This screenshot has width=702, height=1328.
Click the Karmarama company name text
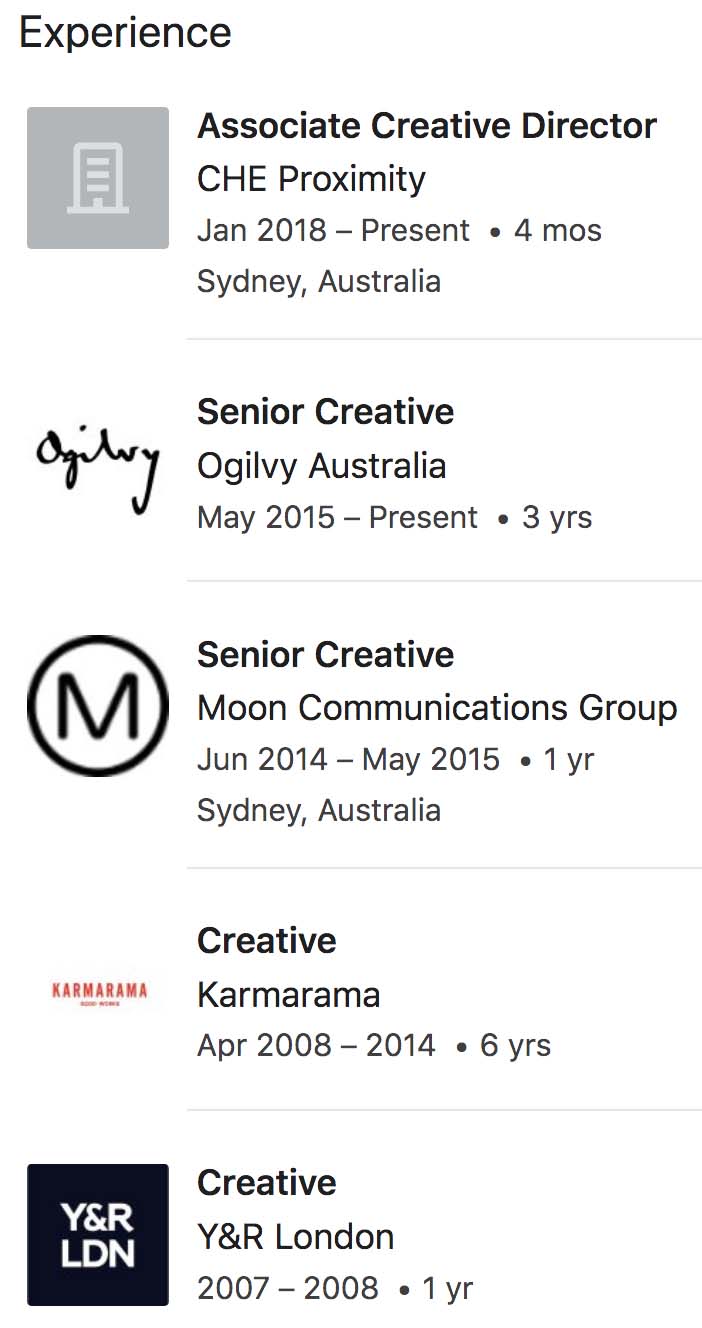(x=289, y=995)
